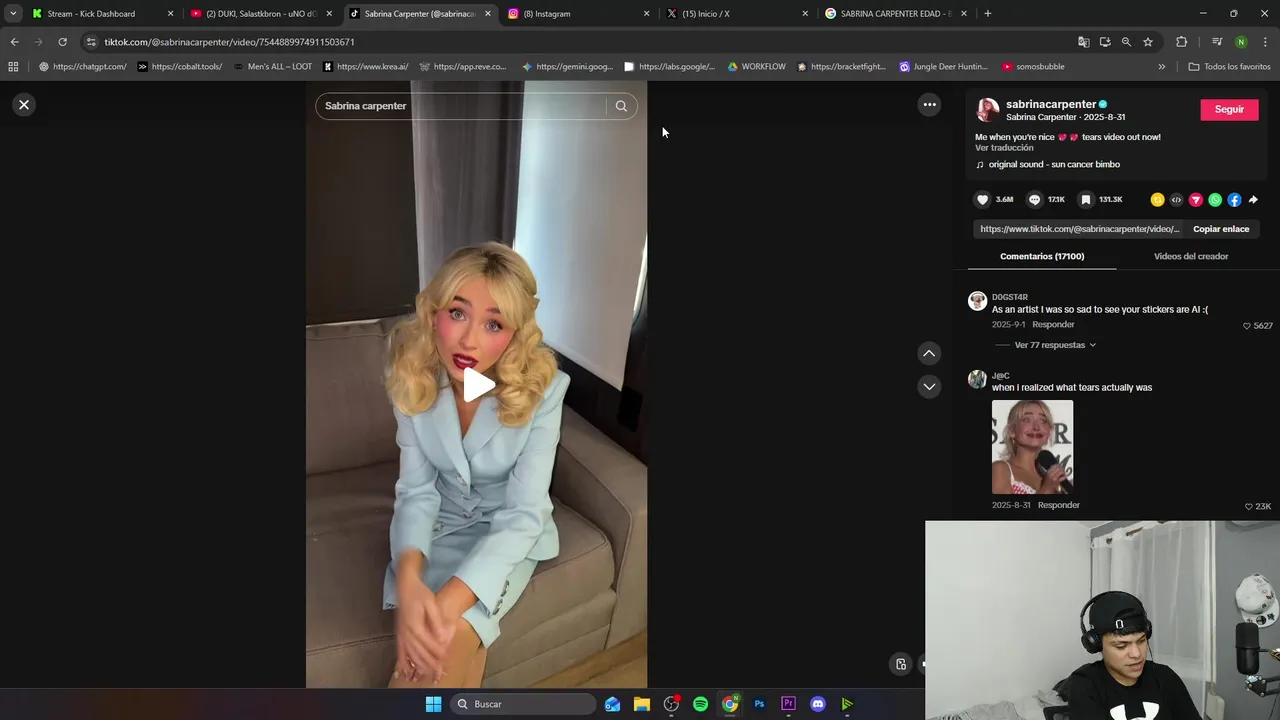Play the paused TikTok video
Viewport: 1280px width, 720px height.
tap(477, 385)
